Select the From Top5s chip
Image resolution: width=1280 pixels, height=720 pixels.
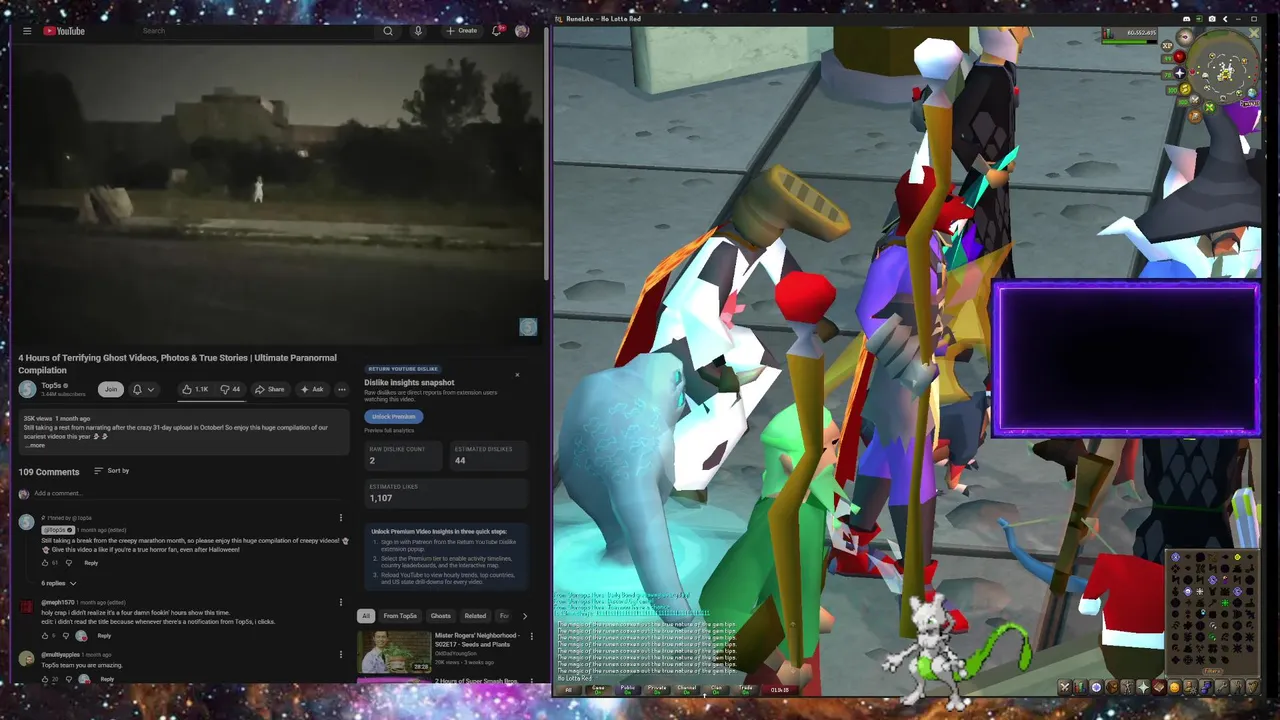(x=400, y=616)
